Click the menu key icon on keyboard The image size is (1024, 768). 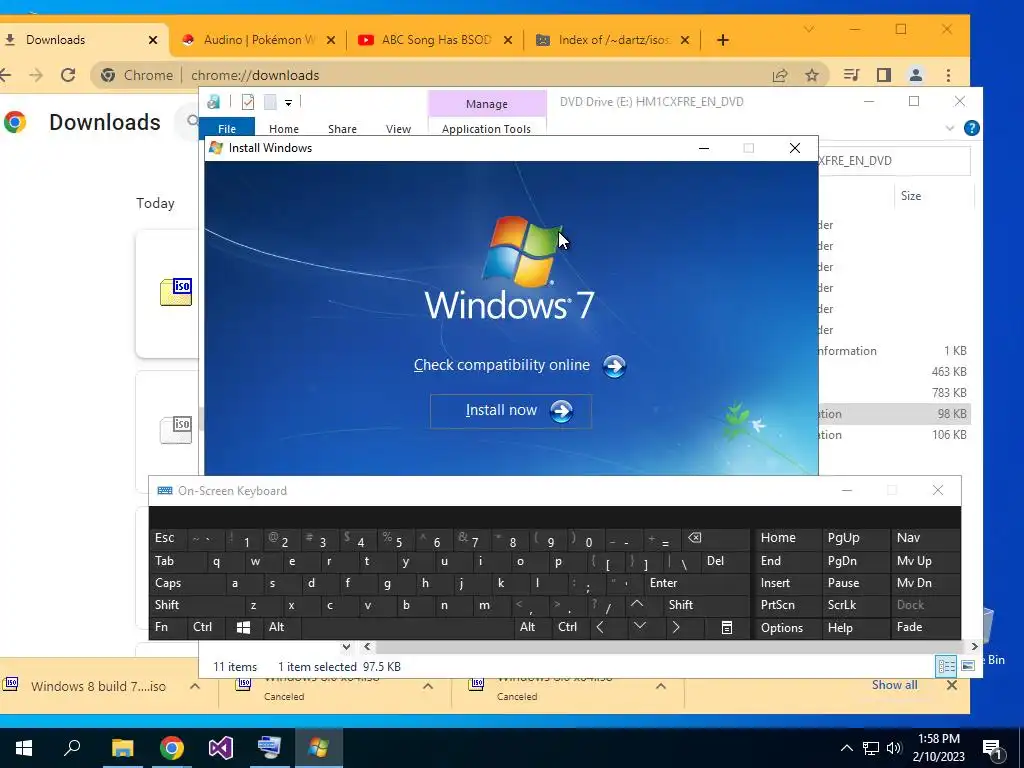tap(726, 628)
